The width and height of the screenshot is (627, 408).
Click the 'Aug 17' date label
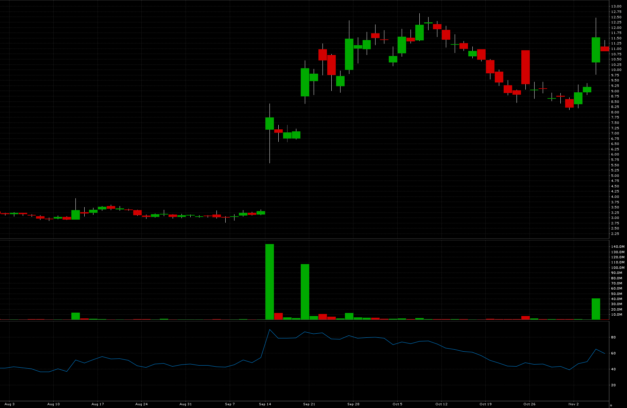[97, 403]
